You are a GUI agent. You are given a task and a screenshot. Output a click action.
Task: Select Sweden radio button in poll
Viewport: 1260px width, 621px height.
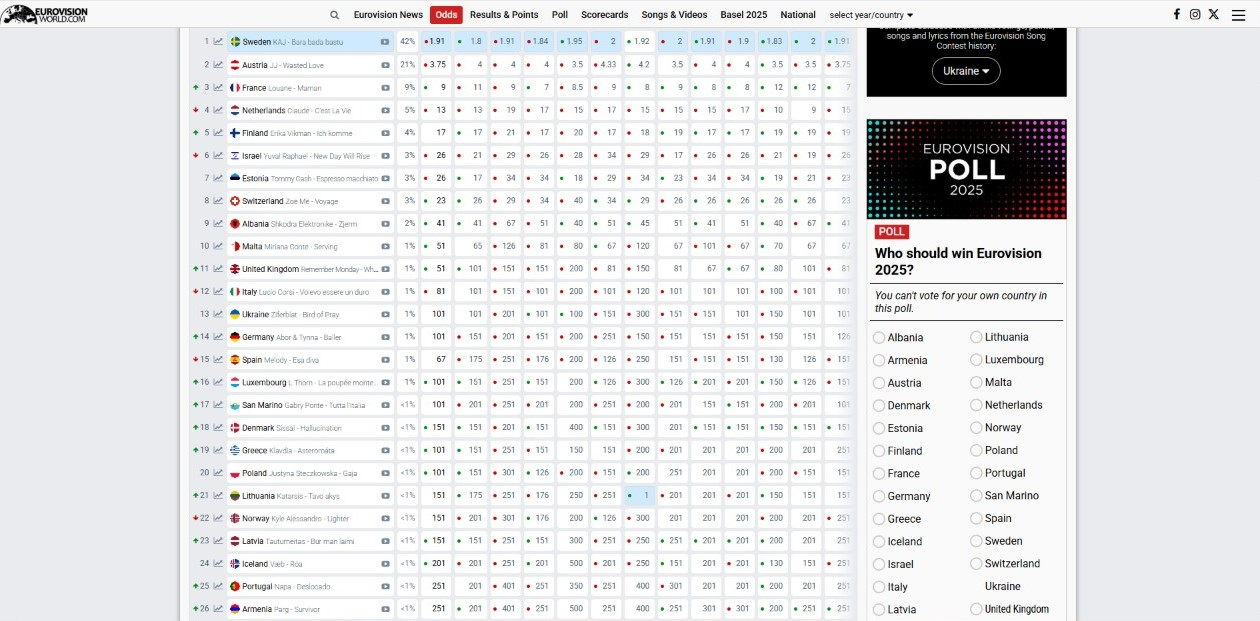976,541
